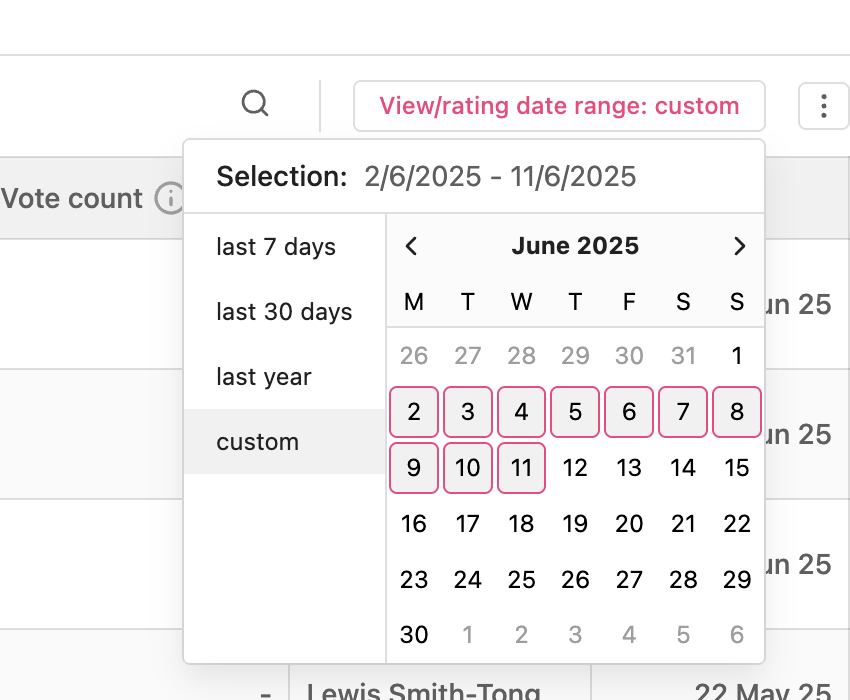The width and height of the screenshot is (850, 700).
Task: Go to previous month in calendar
Action: click(x=411, y=246)
